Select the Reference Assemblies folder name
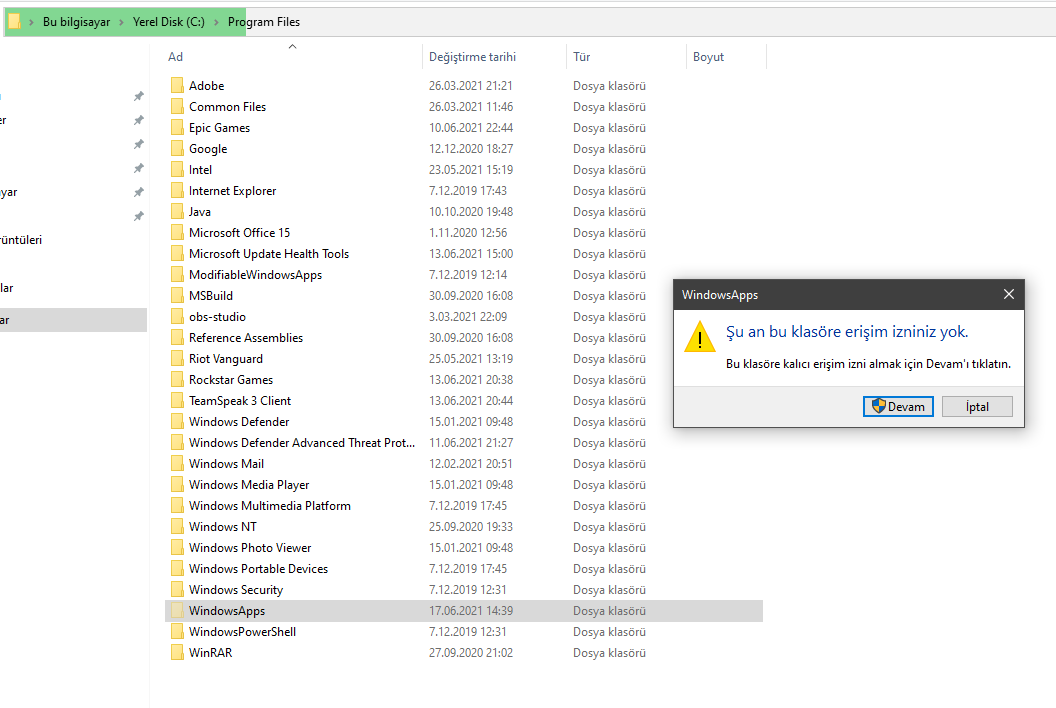This screenshot has width=1056, height=708. click(246, 337)
